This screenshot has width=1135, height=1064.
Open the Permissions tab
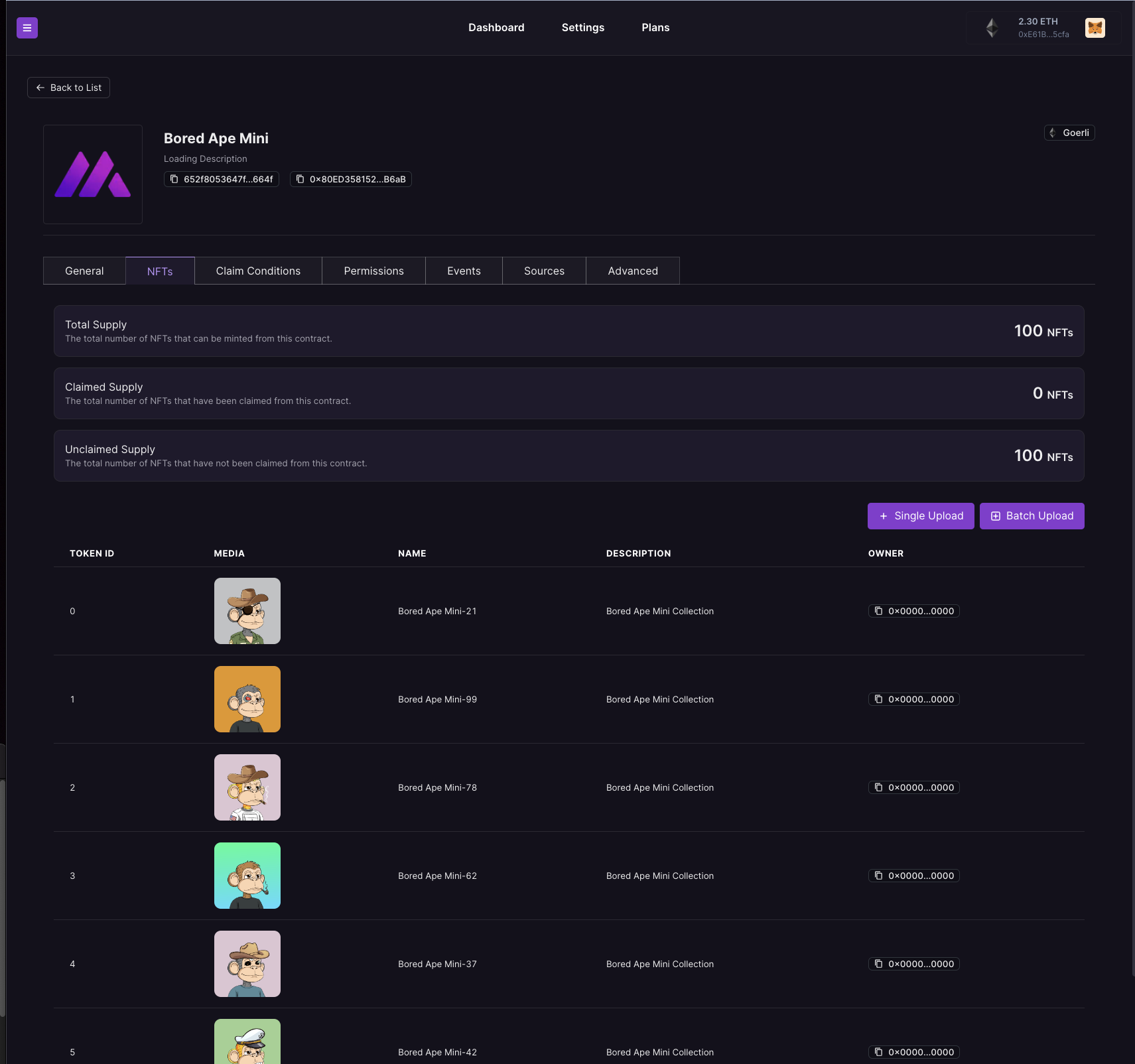point(373,271)
